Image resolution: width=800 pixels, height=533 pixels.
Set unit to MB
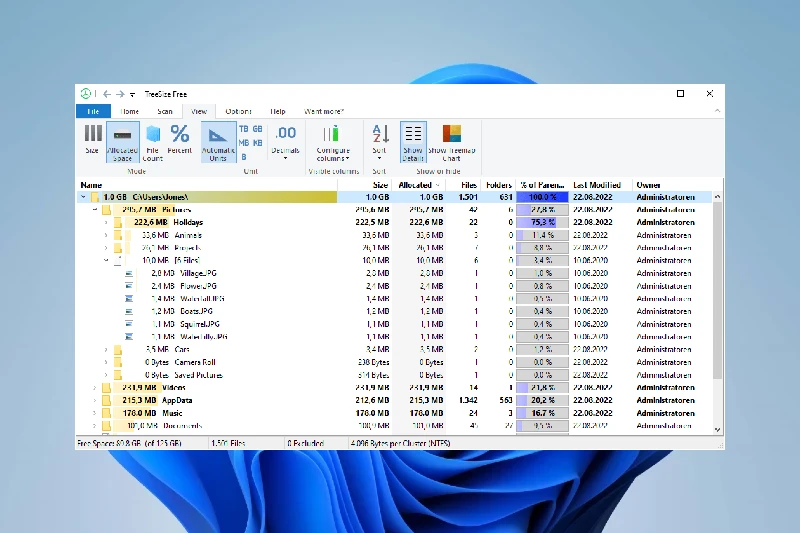click(x=244, y=143)
